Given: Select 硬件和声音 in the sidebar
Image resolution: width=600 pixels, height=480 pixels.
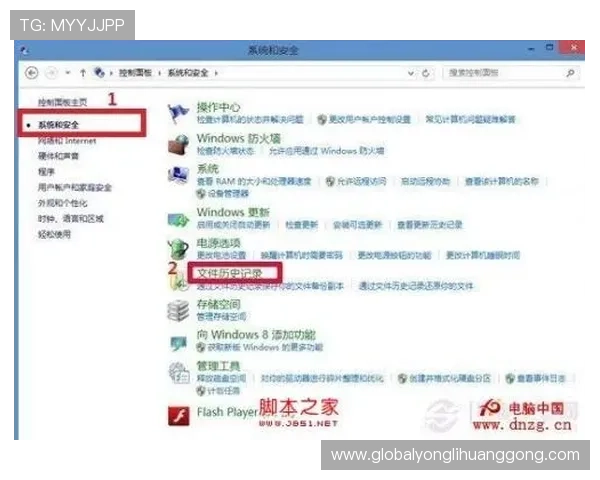Looking at the screenshot, I should pyautogui.click(x=58, y=156).
